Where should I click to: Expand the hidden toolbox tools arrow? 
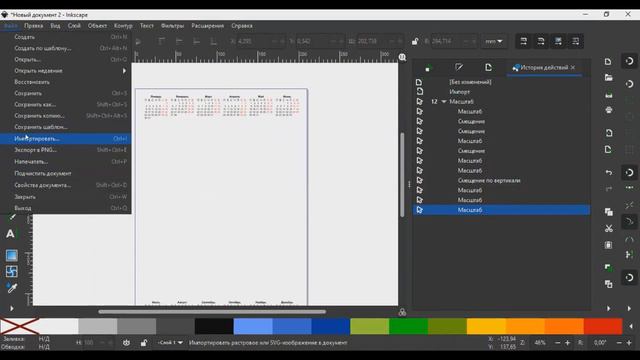click(x=11, y=308)
